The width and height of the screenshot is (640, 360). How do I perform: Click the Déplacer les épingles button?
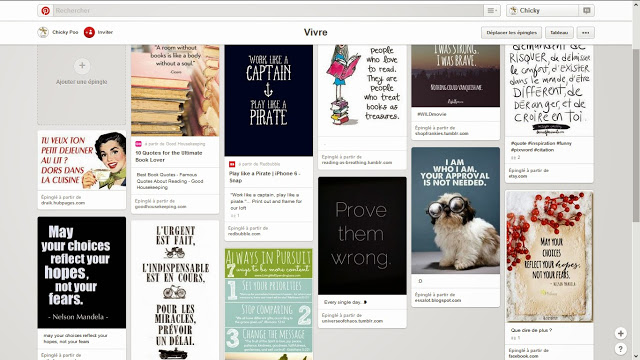point(511,33)
